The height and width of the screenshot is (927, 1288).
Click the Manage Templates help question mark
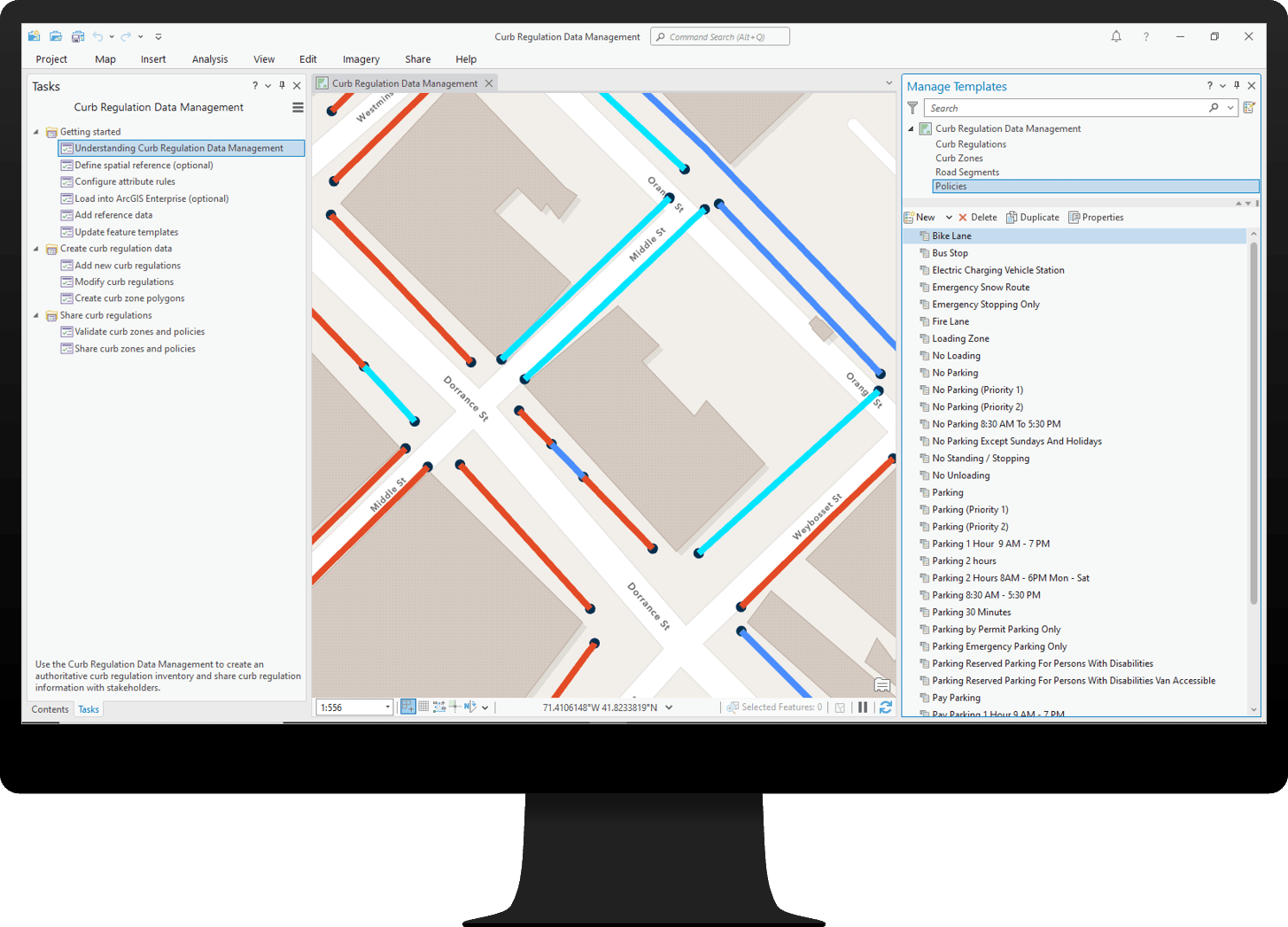click(x=1209, y=86)
